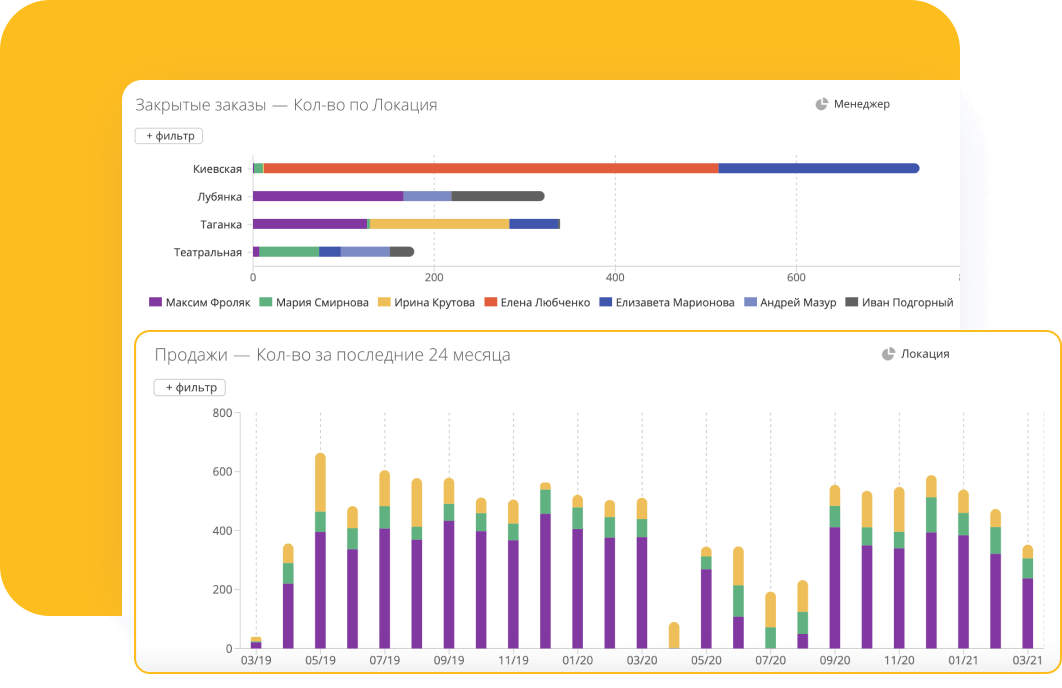Click the Андрей Мазур legend color square

point(751,302)
